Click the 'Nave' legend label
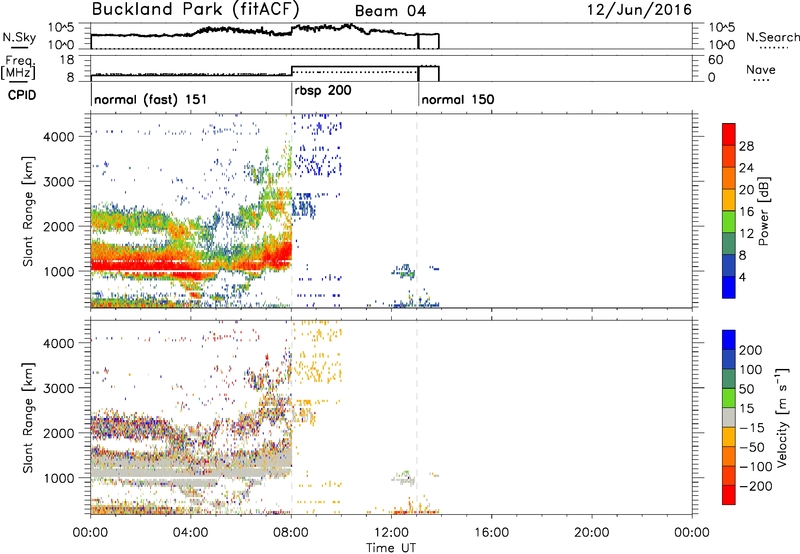Image resolution: width=800 pixels, height=554 pixels. click(761, 70)
